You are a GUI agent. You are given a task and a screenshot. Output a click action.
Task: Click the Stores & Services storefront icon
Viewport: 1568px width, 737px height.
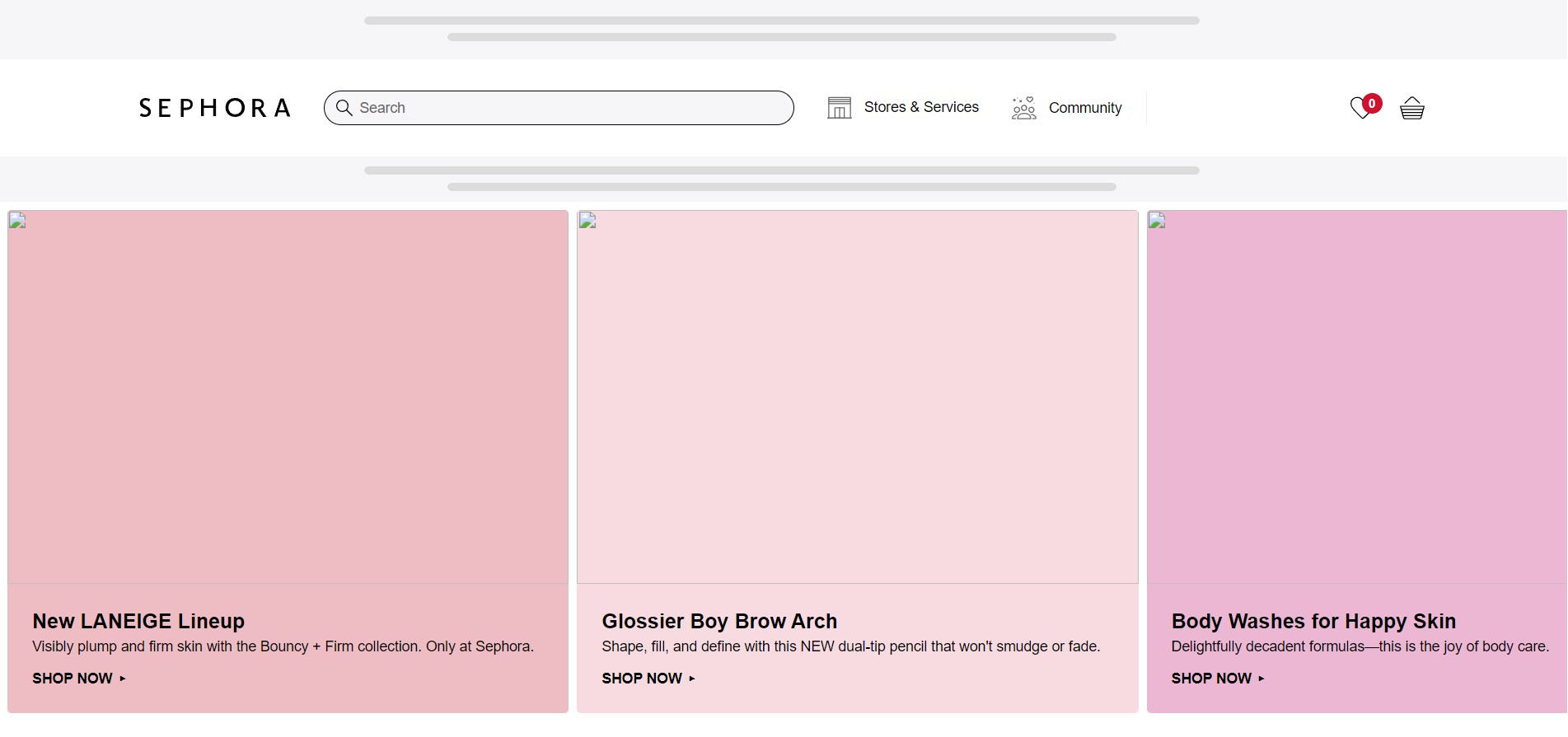point(839,108)
